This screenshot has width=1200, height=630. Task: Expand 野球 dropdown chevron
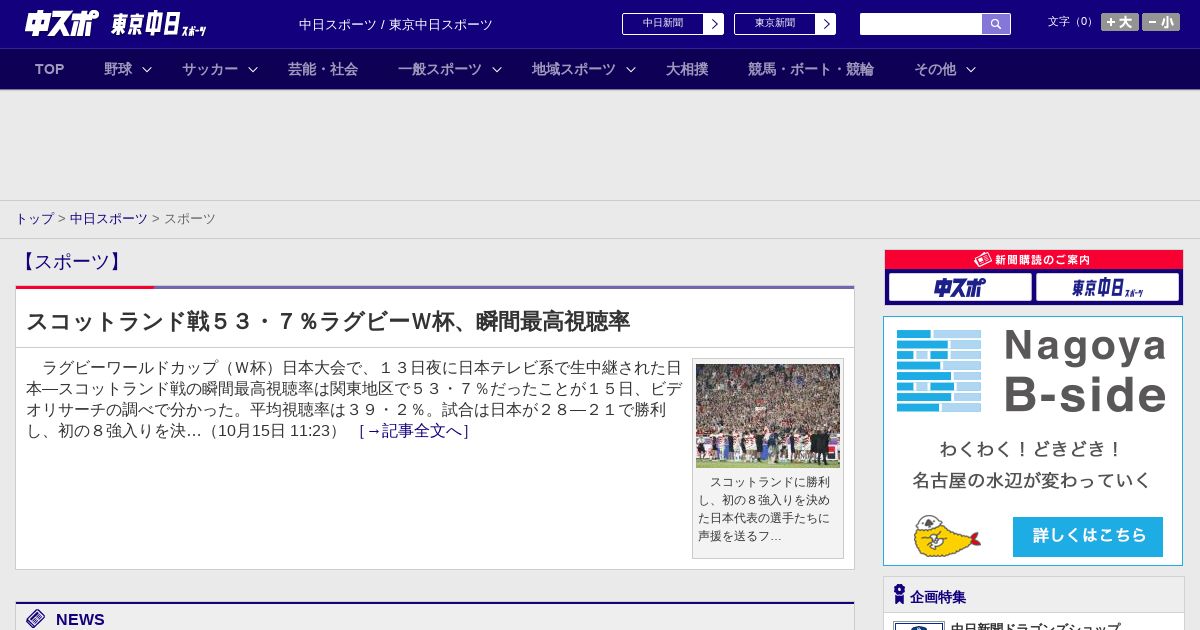point(147,69)
